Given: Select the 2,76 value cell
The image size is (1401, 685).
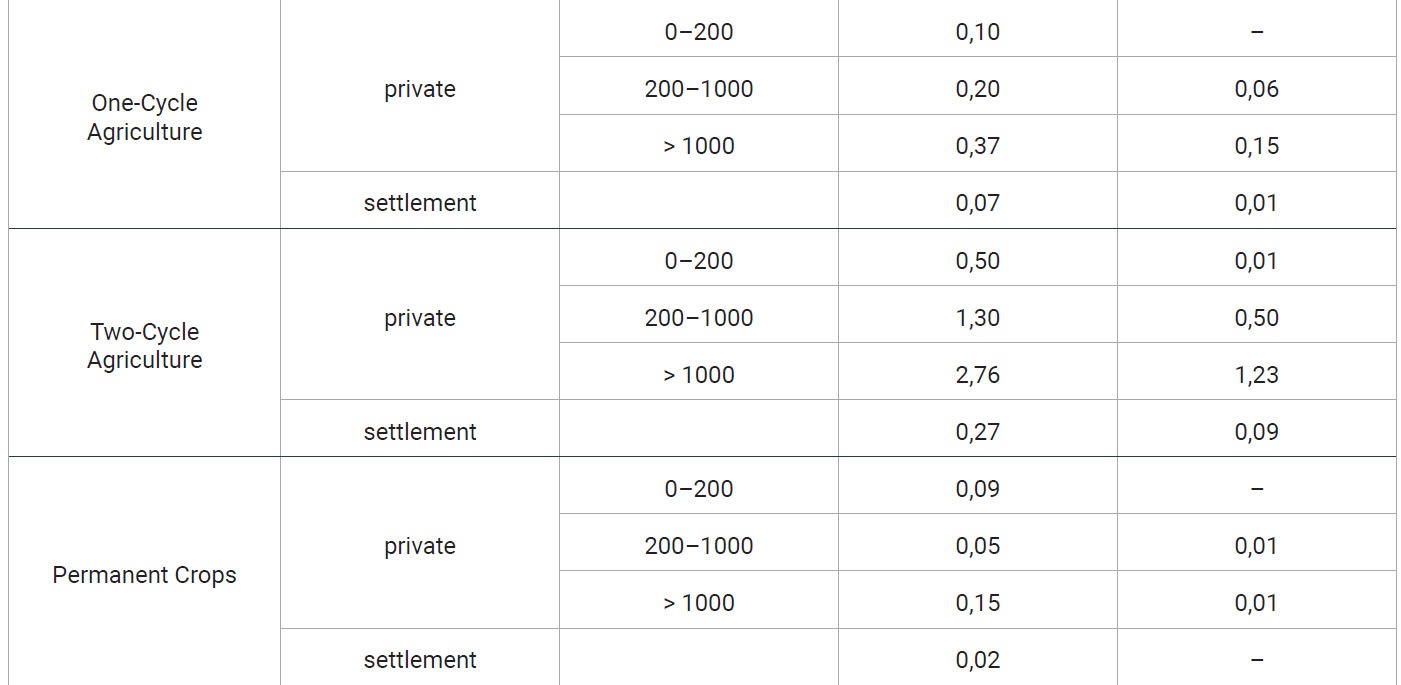Looking at the screenshot, I should pos(978,375).
